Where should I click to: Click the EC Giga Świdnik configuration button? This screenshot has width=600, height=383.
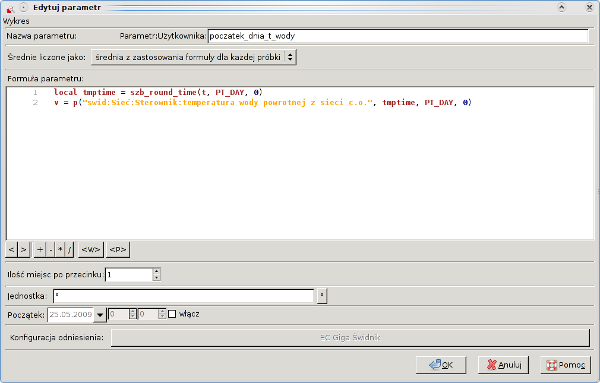pyautogui.click(x=350, y=337)
